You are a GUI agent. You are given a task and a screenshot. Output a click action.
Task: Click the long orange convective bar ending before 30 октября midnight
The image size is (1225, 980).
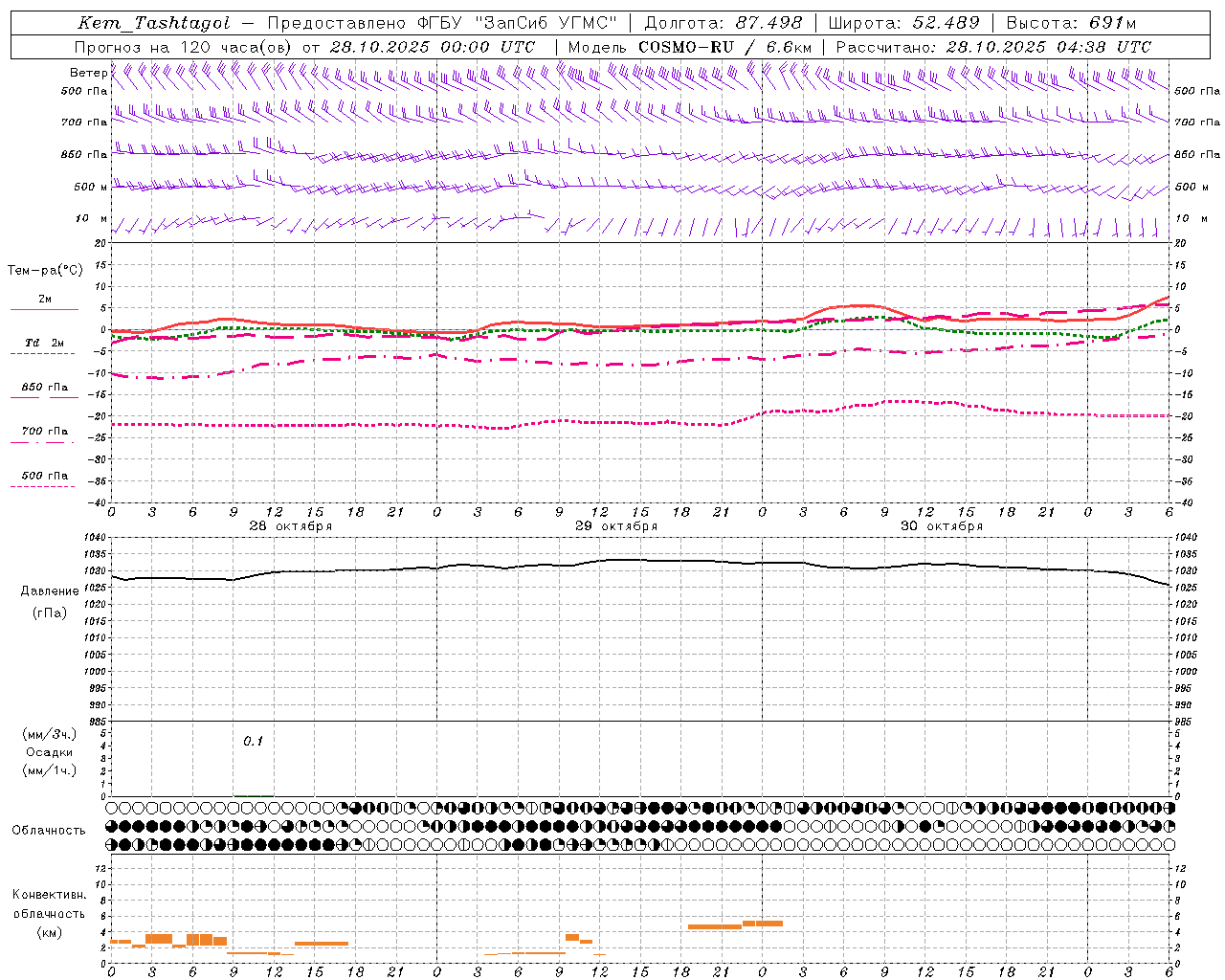point(715,926)
